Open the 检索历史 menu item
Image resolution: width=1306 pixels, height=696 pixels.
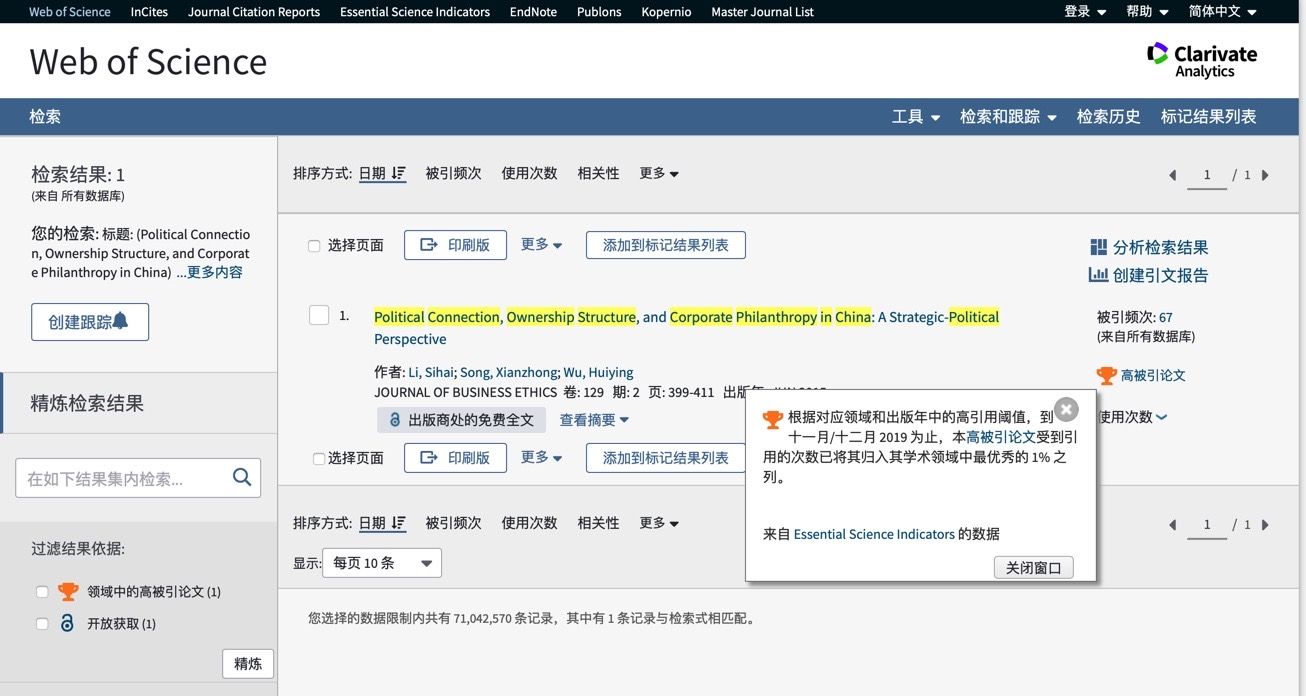click(x=1108, y=117)
